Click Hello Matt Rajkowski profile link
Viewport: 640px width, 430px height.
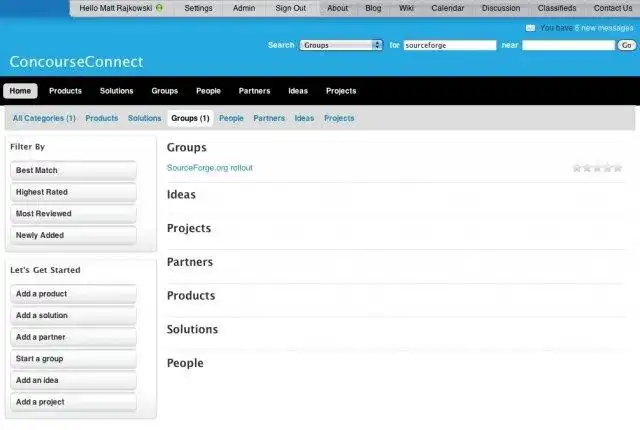(x=116, y=8)
